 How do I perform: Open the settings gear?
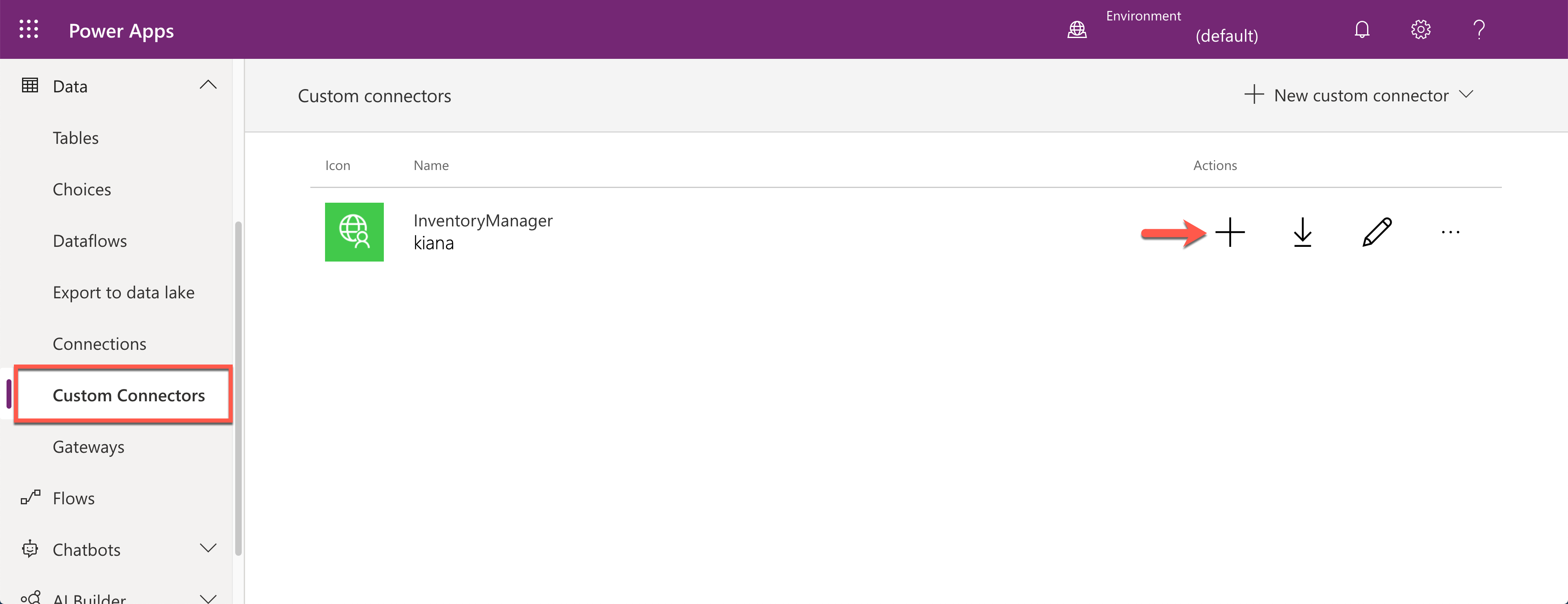[1420, 29]
